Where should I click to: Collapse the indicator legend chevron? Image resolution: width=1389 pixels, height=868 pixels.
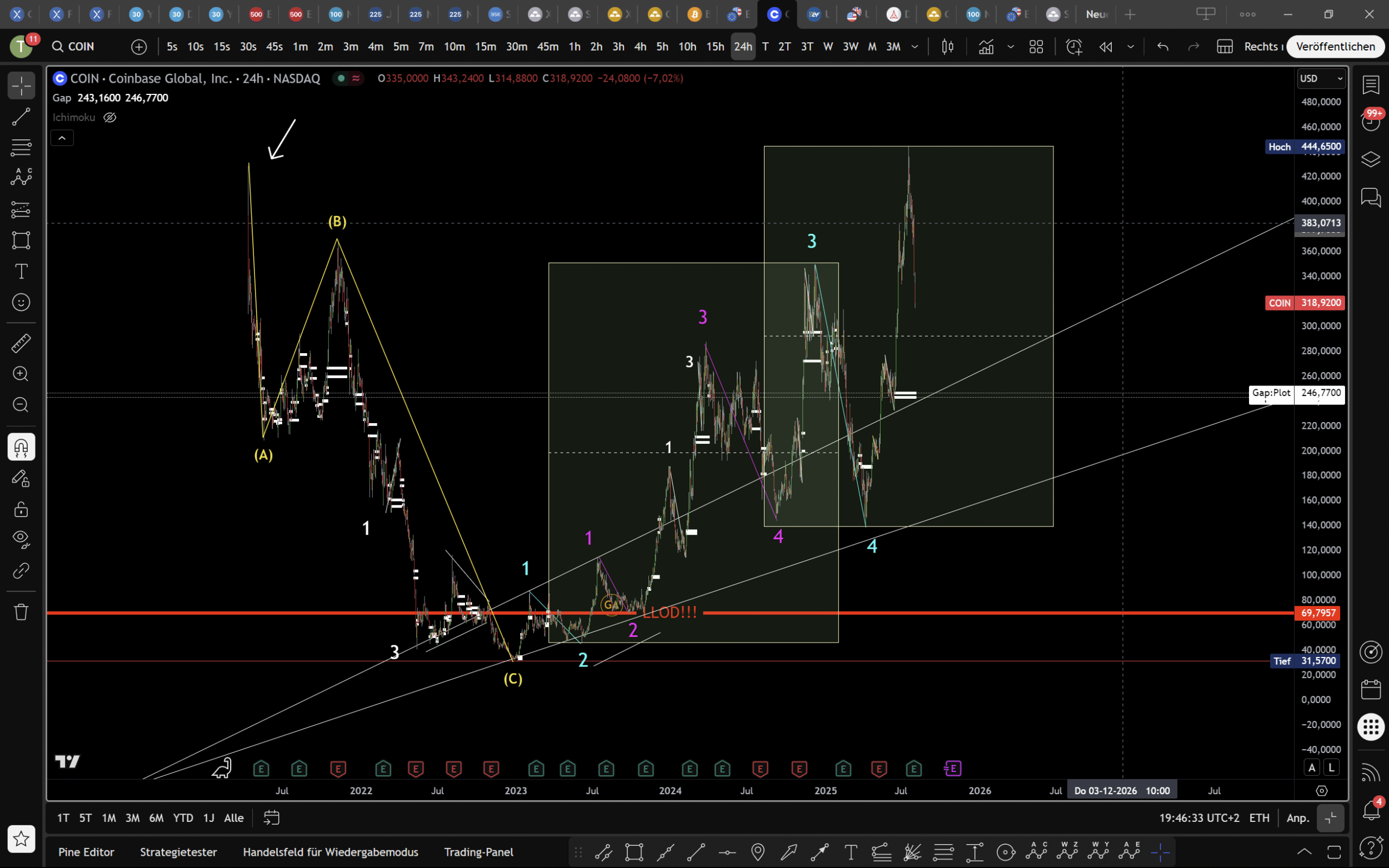(62, 138)
